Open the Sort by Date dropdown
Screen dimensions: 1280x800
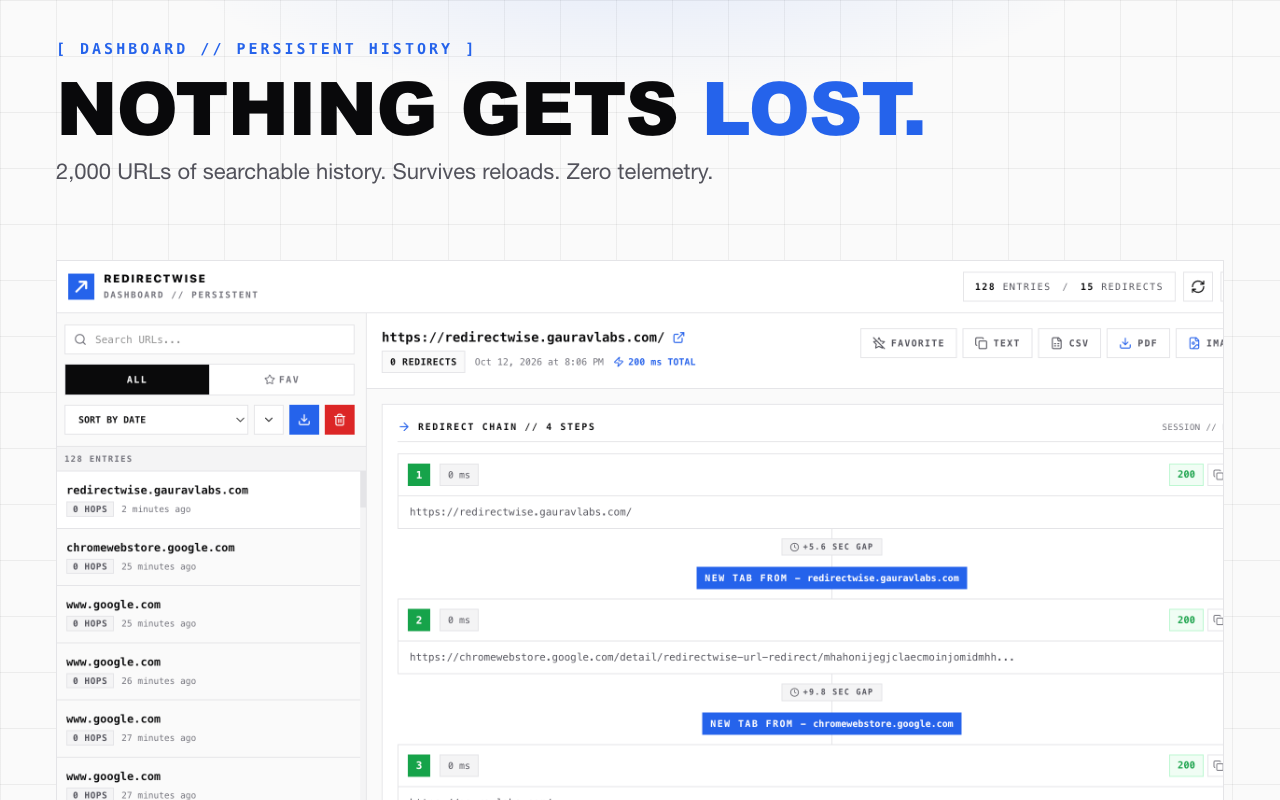point(157,420)
